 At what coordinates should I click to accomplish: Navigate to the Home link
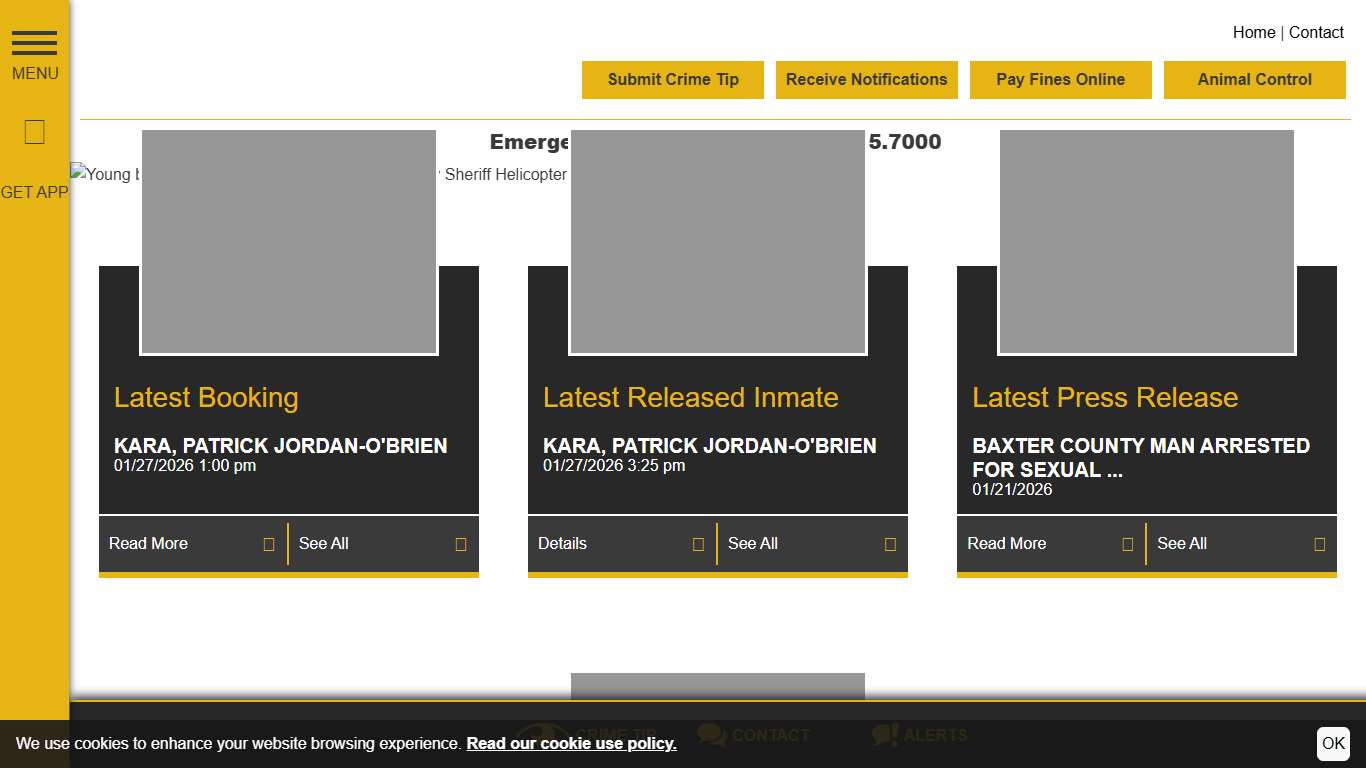click(1253, 32)
